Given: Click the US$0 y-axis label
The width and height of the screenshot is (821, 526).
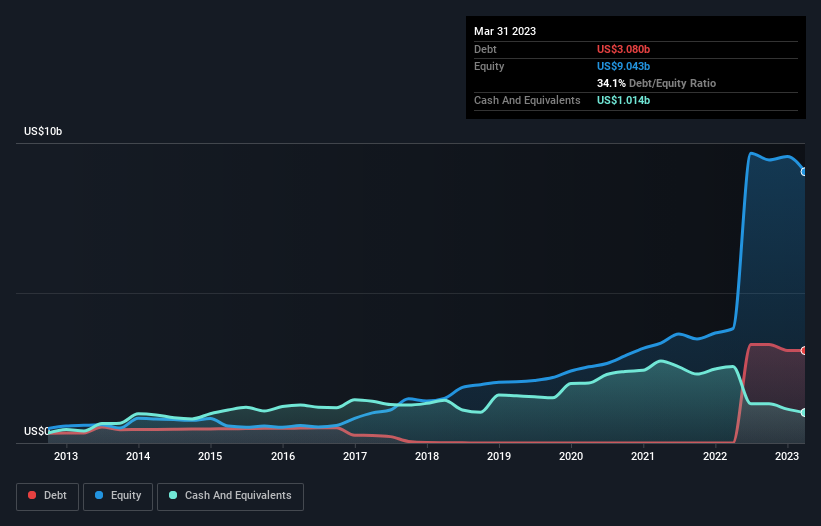Looking at the screenshot, I should [x=37, y=431].
